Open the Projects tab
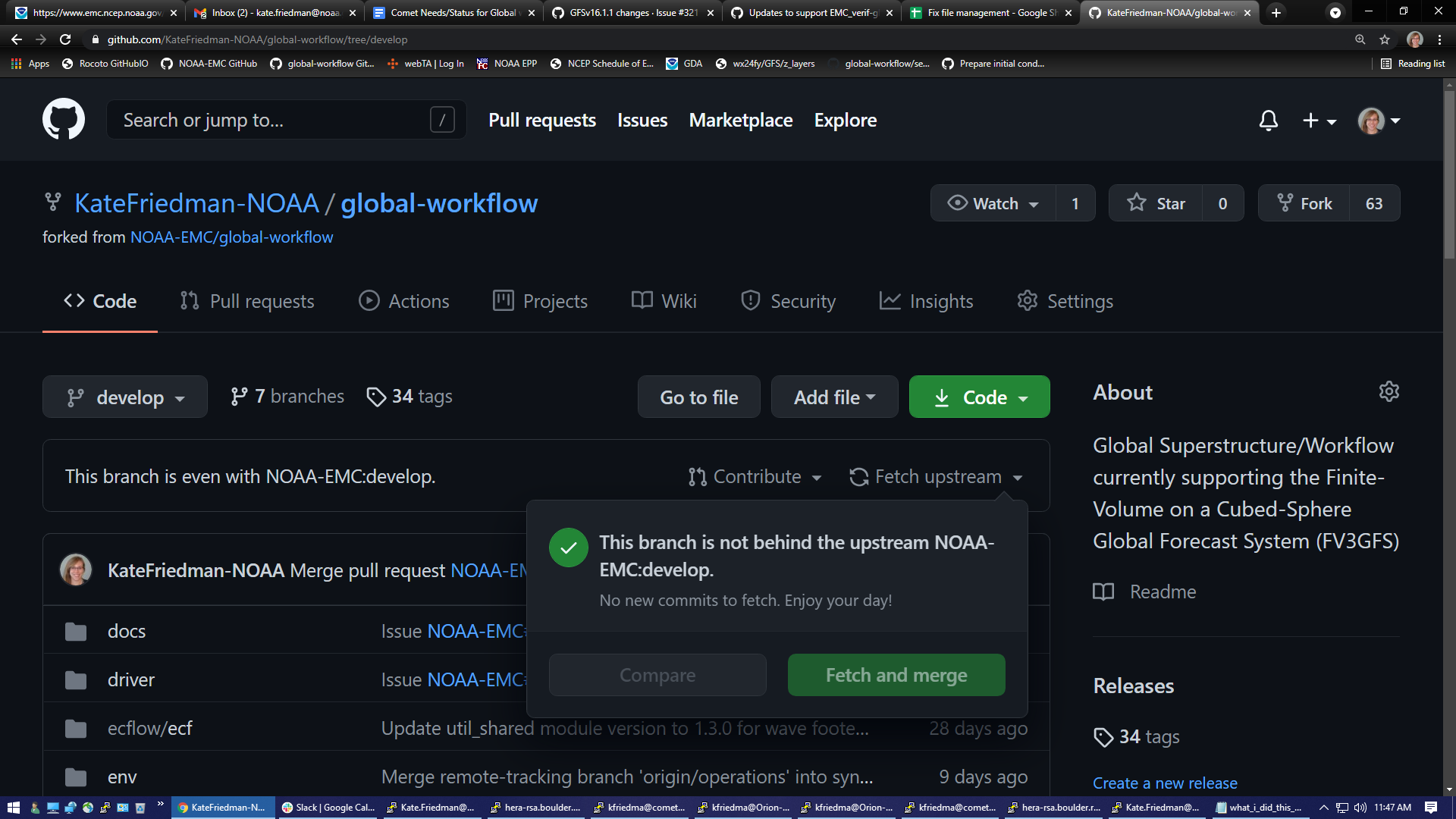The image size is (1456, 819). pos(540,301)
